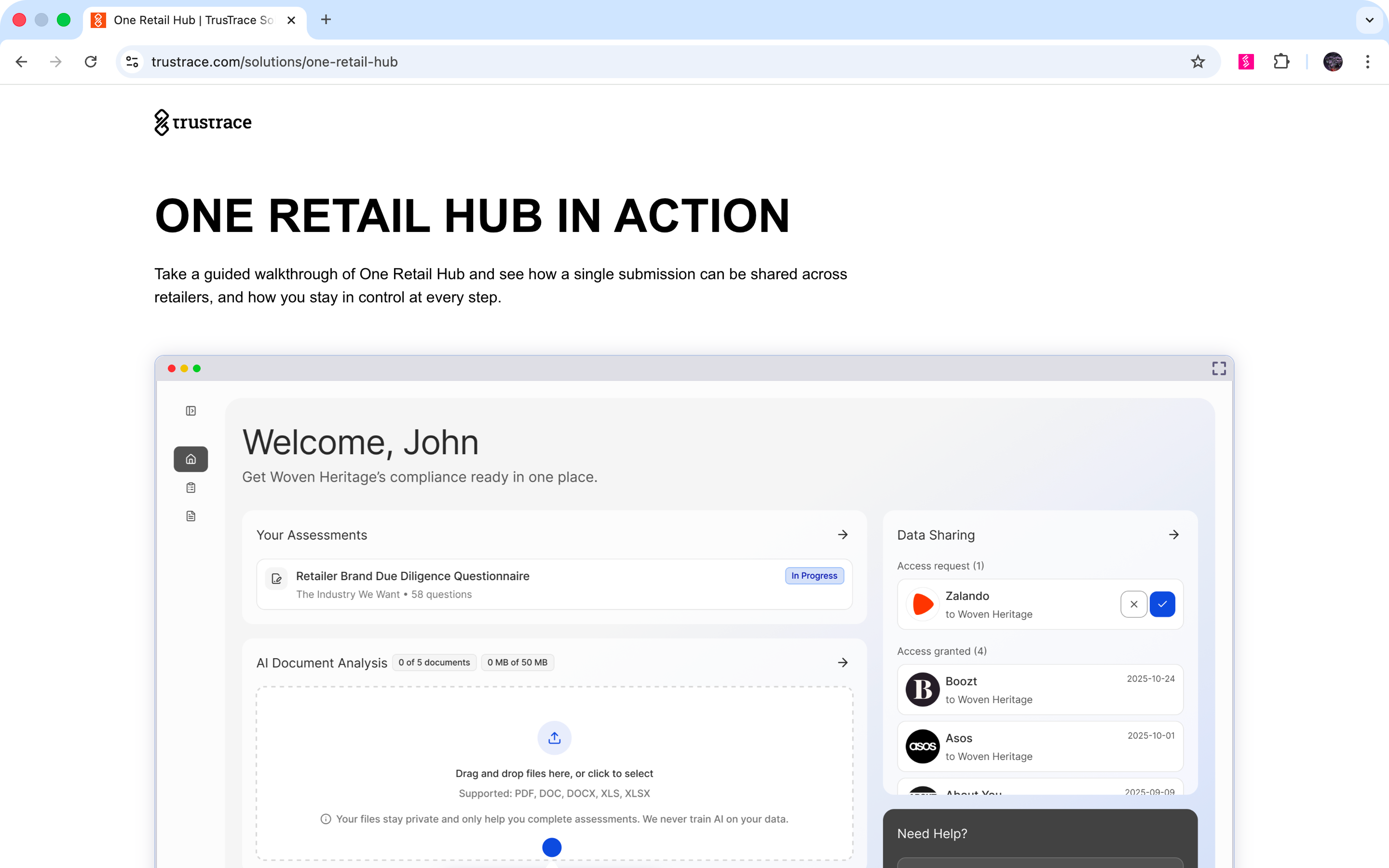This screenshot has width=1389, height=868.
Task: Click the TrusTrace logo link
Action: [x=203, y=122]
